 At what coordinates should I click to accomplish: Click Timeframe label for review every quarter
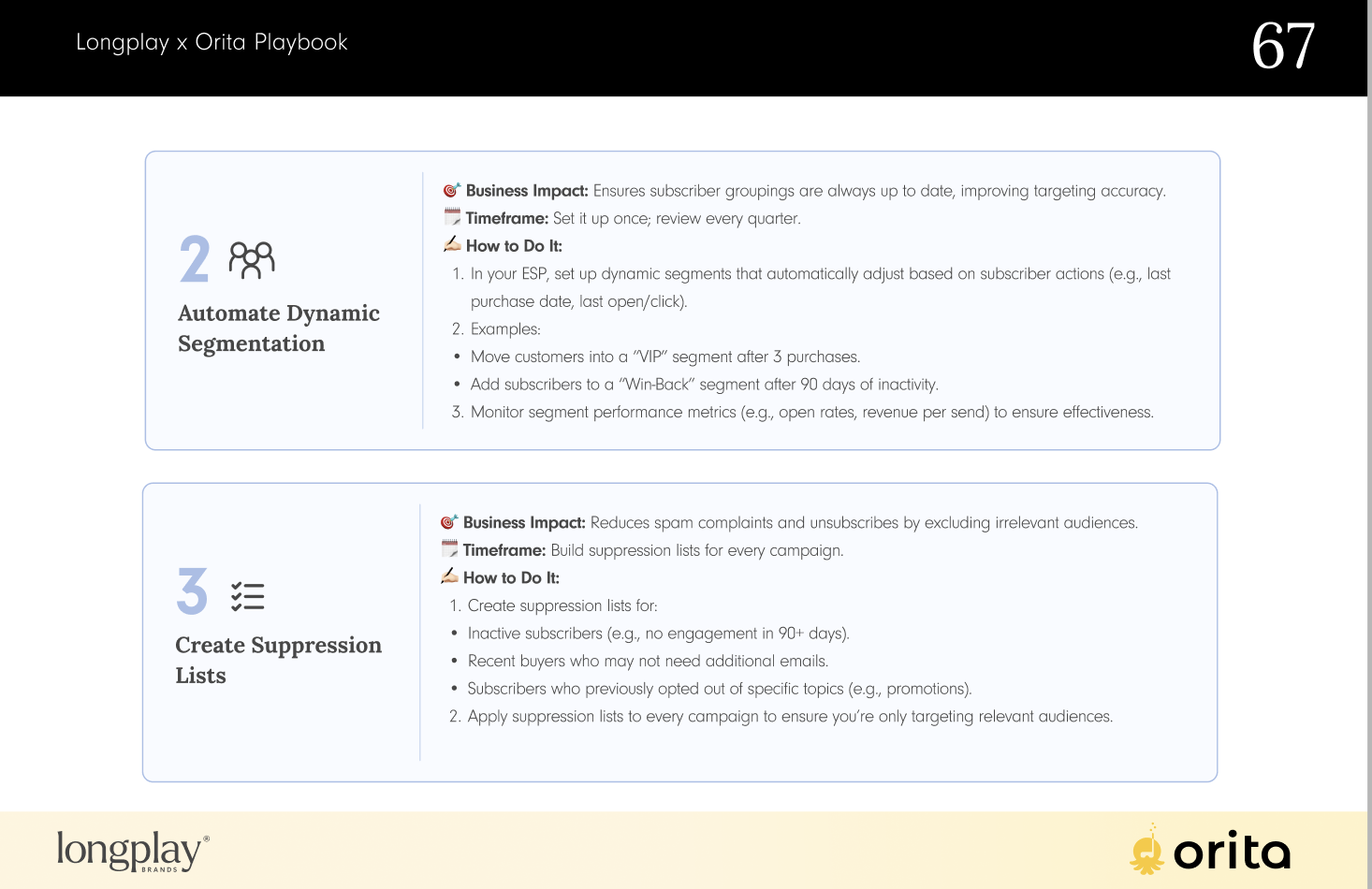point(507,218)
